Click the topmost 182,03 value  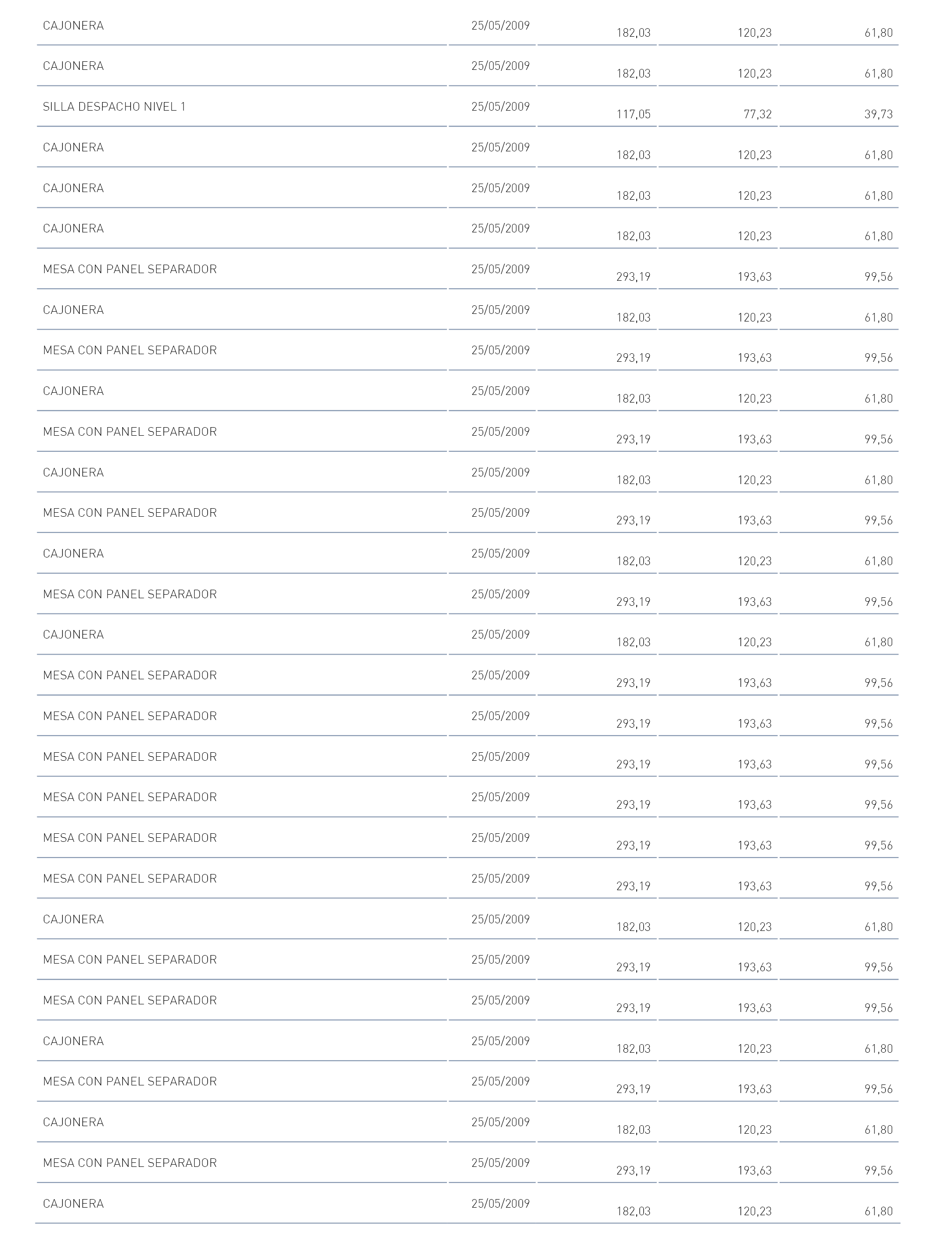[634, 33]
